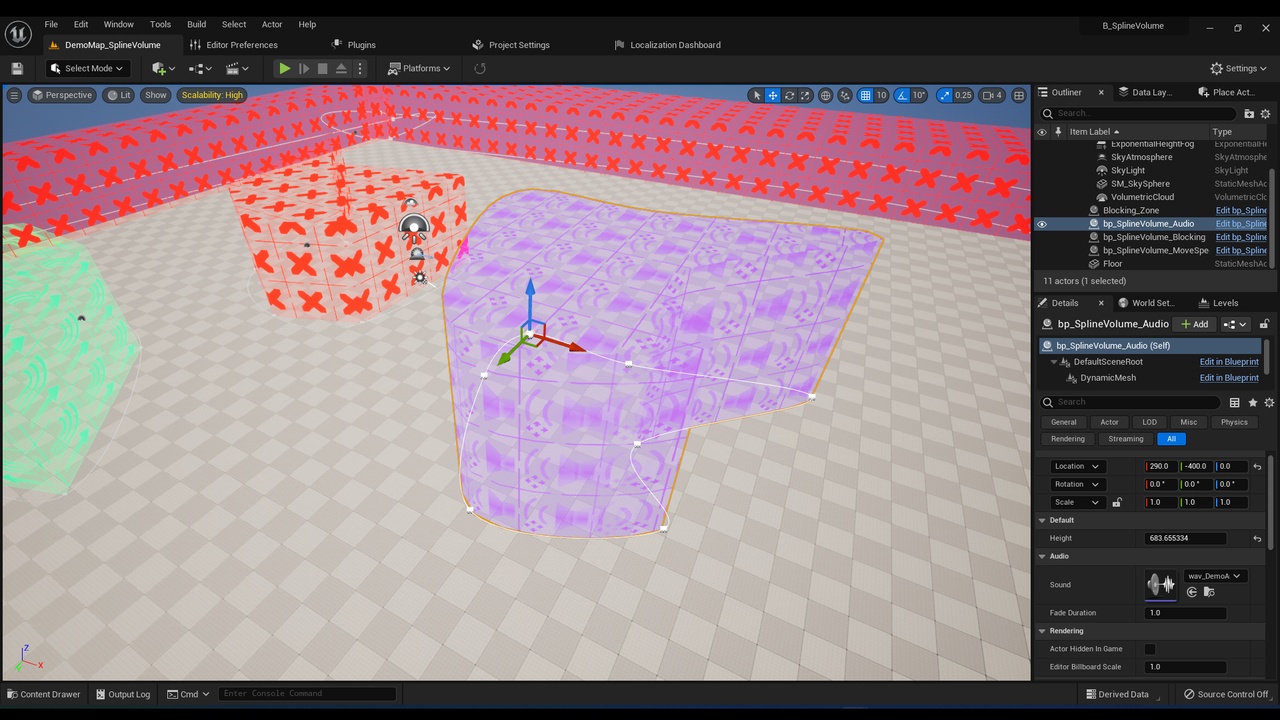
Task: Select the Floor actor in Outliner
Action: (x=1113, y=263)
